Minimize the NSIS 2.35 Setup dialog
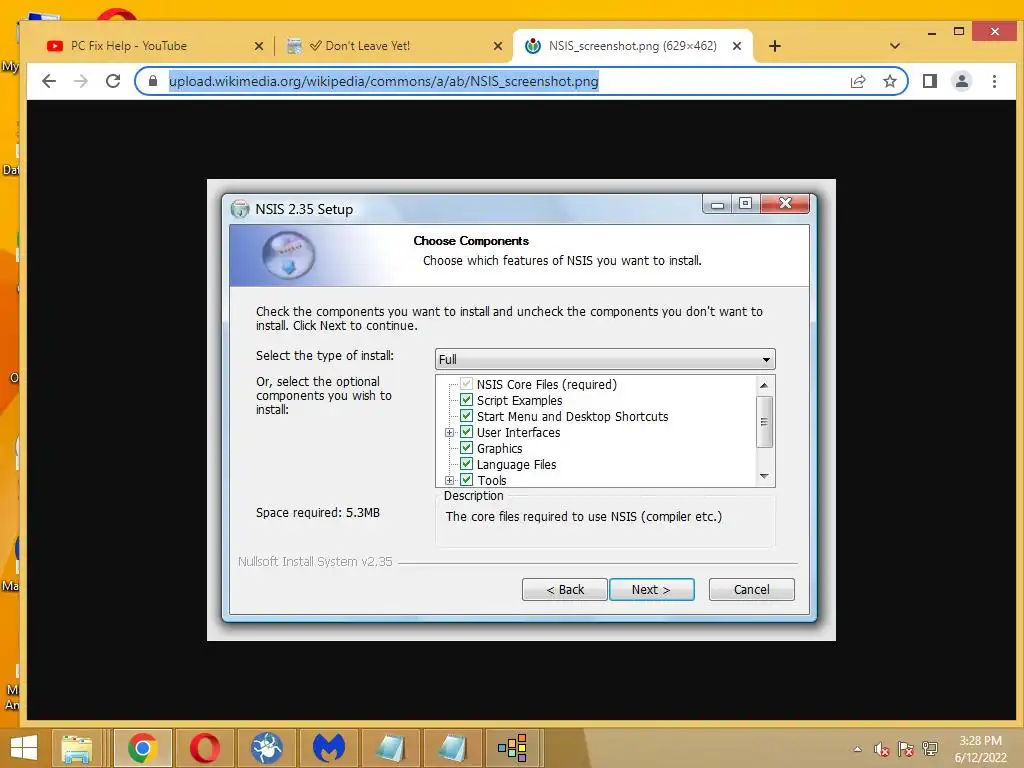Viewport: 1024px width, 768px height. pos(717,204)
